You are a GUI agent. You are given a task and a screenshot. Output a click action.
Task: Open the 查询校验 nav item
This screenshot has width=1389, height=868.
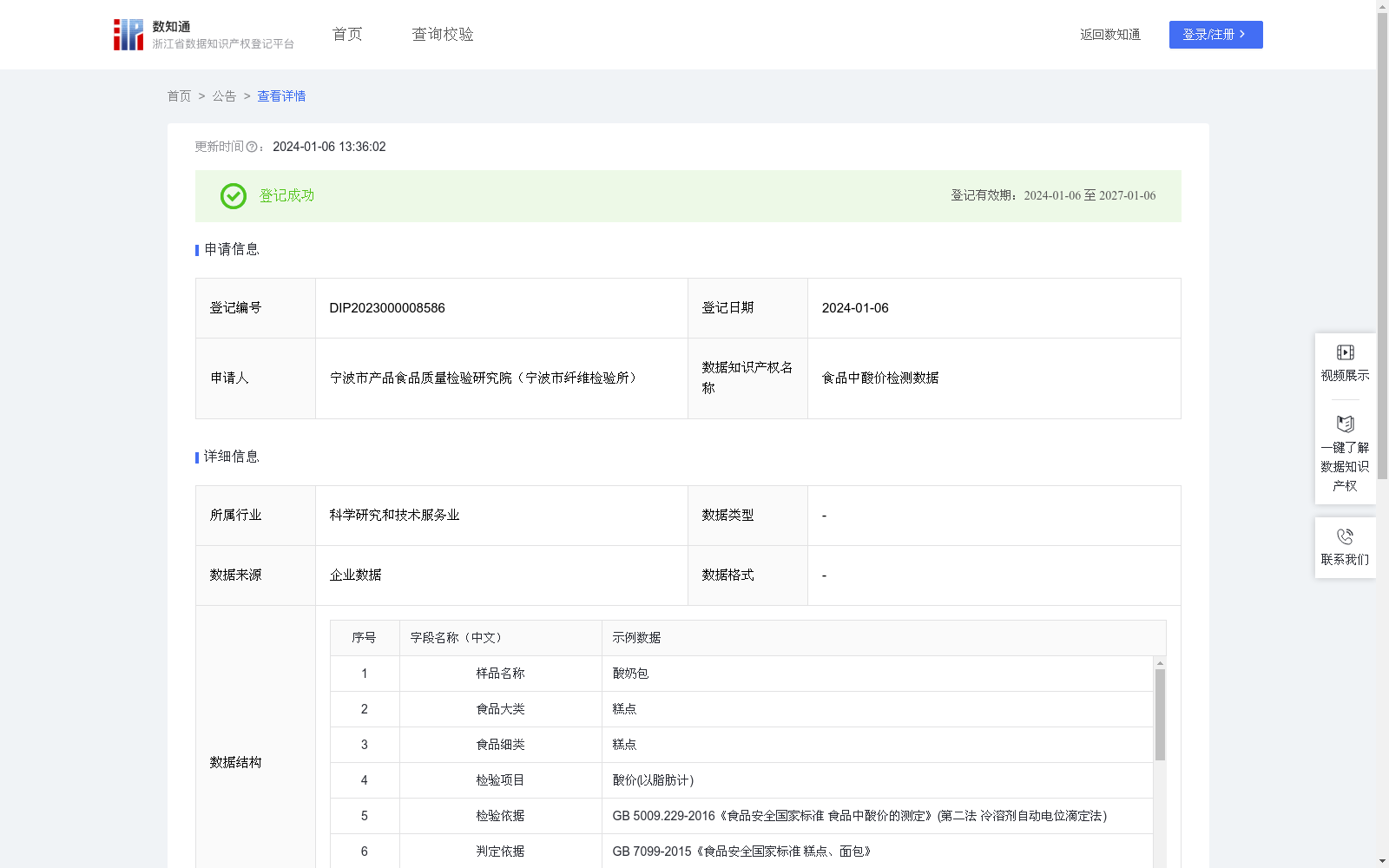pyautogui.click(x=443, y=34)
